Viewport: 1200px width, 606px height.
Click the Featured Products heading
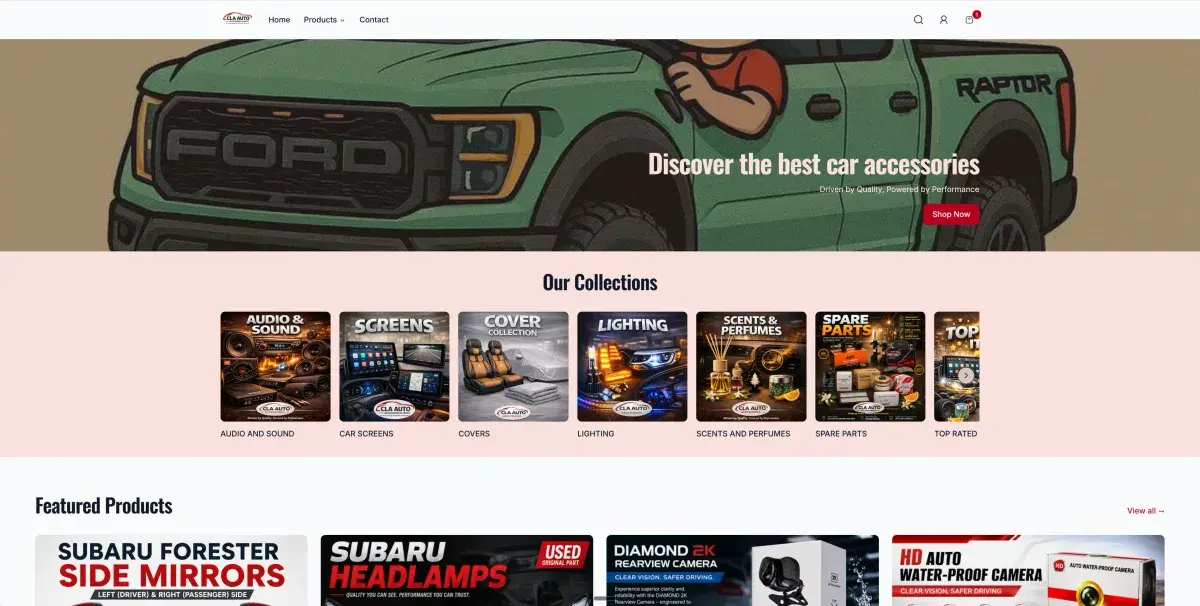[104, 506]
